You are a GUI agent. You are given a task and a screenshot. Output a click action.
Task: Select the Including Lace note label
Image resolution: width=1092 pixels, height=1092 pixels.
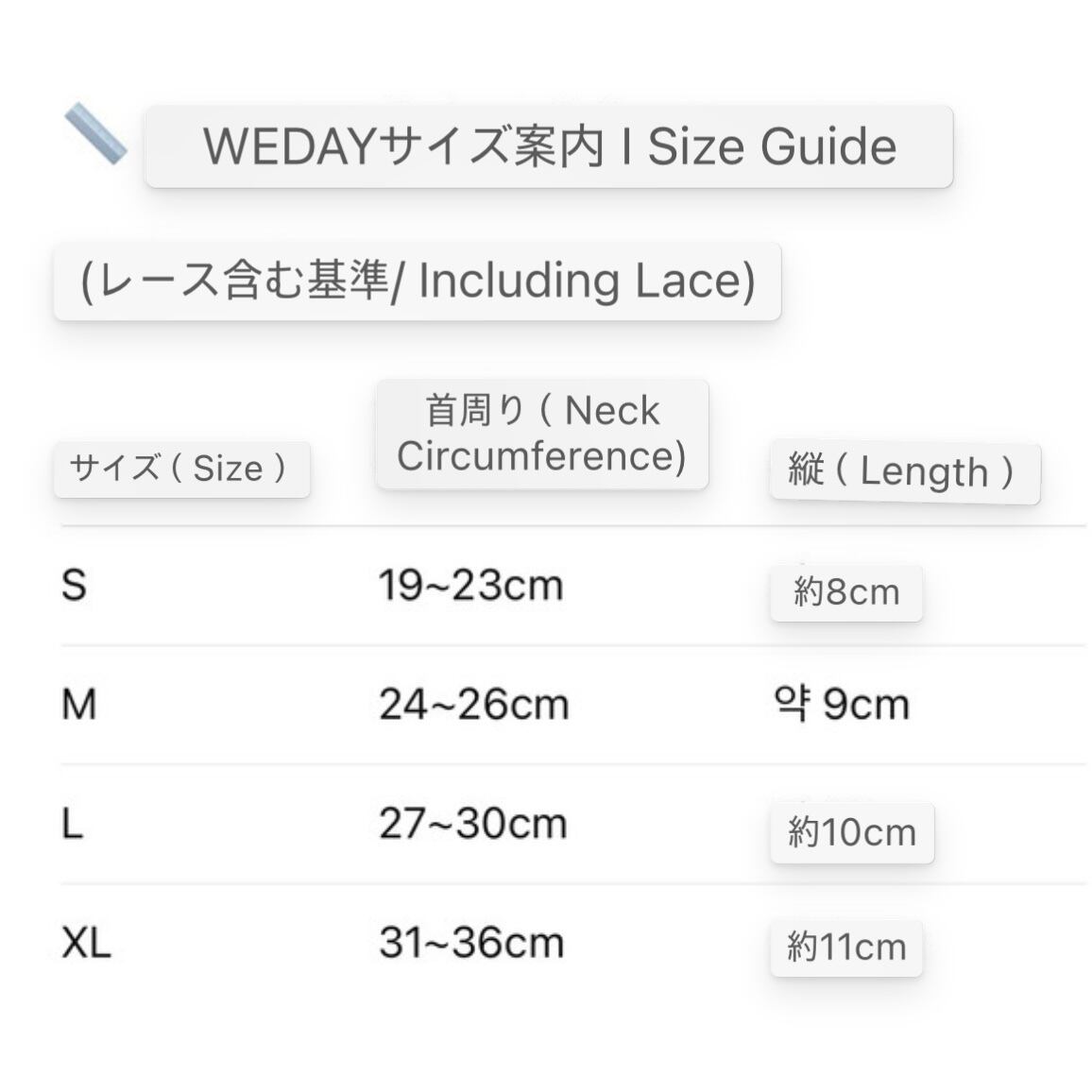click(x=418, y=282)
